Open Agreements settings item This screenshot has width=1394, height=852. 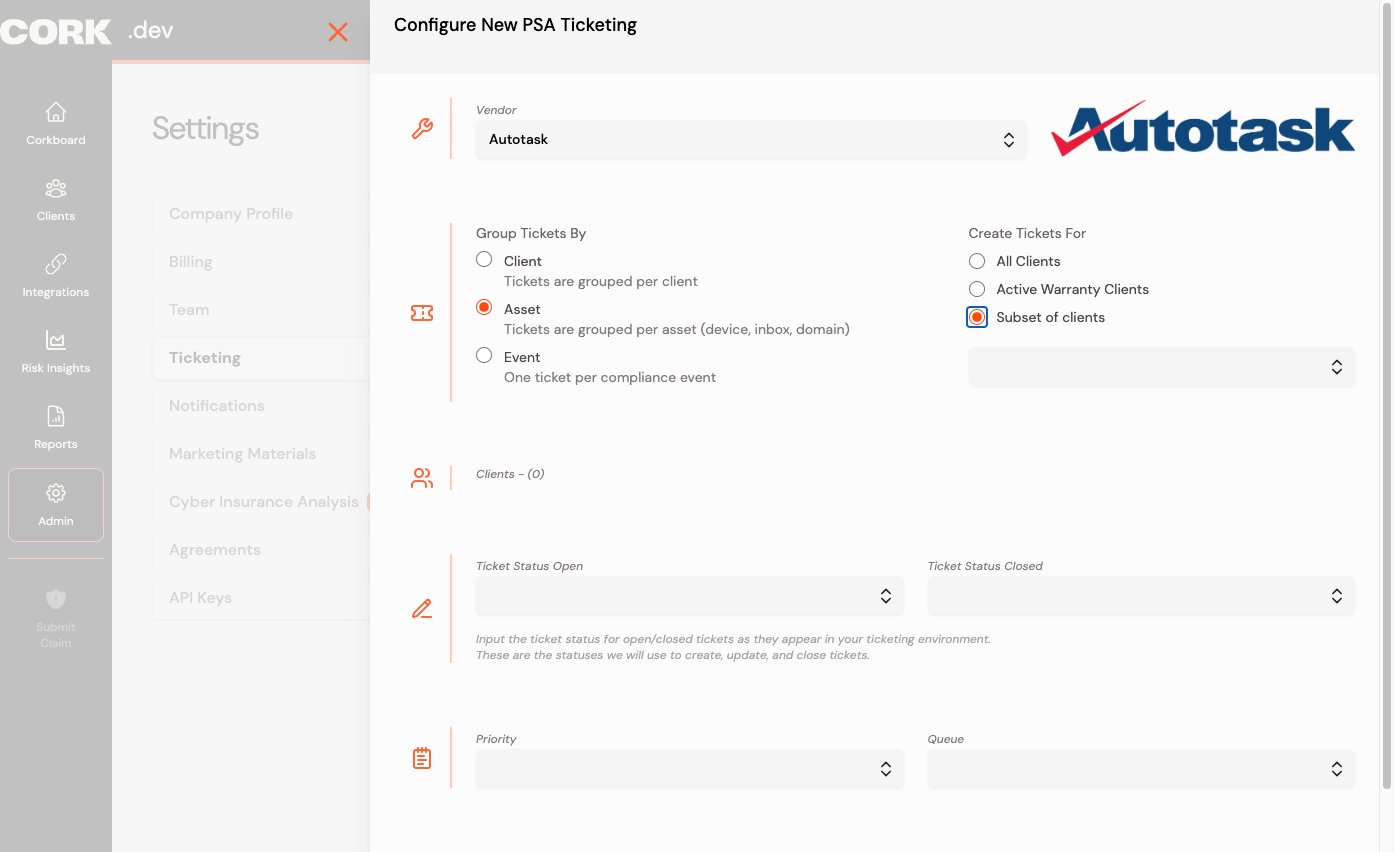tap(261, 550)
